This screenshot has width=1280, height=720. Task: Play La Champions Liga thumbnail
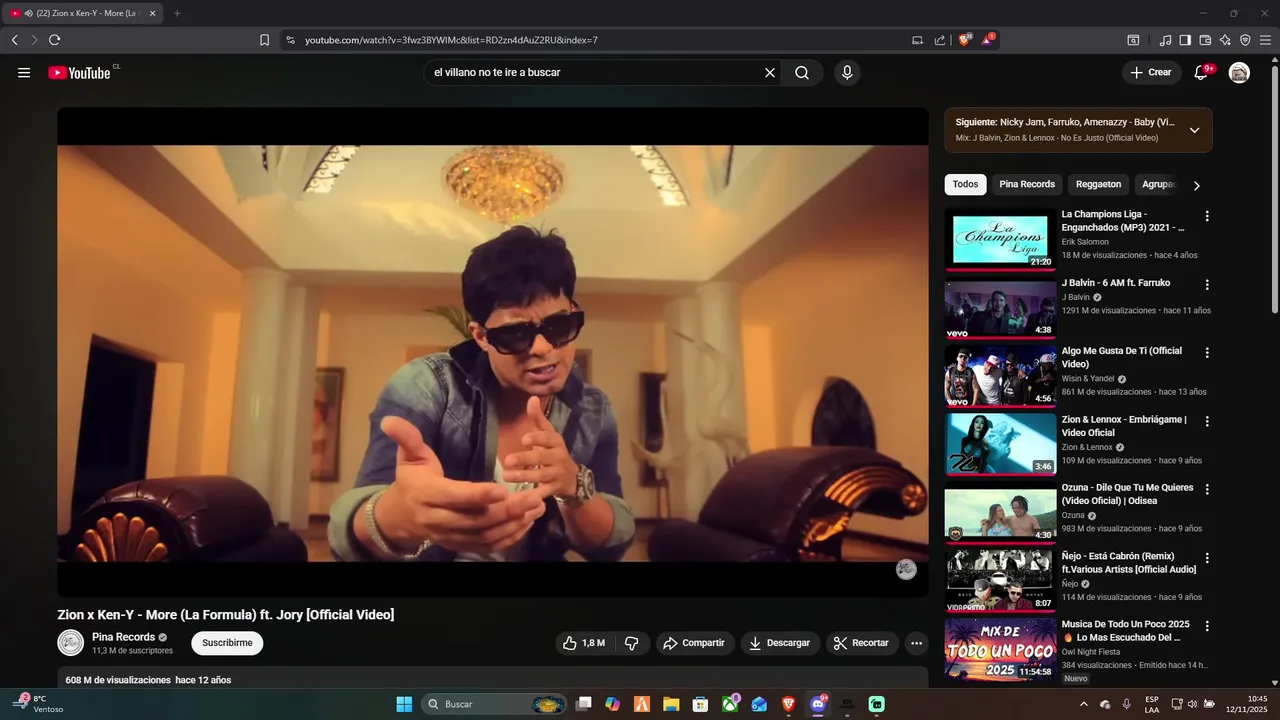click(1000, 239)
